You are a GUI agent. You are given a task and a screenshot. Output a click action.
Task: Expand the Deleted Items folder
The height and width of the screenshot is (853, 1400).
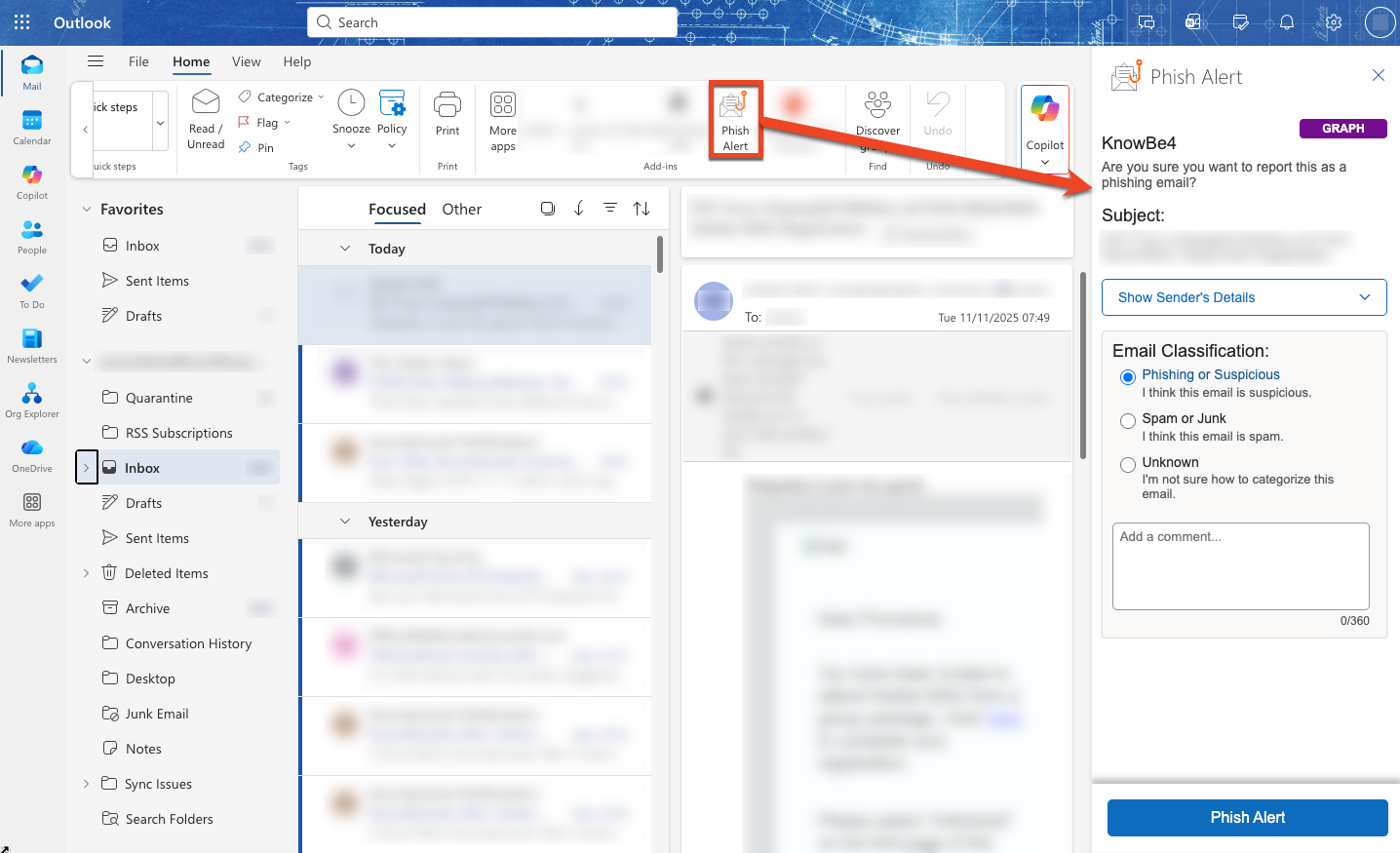(86, 573)
